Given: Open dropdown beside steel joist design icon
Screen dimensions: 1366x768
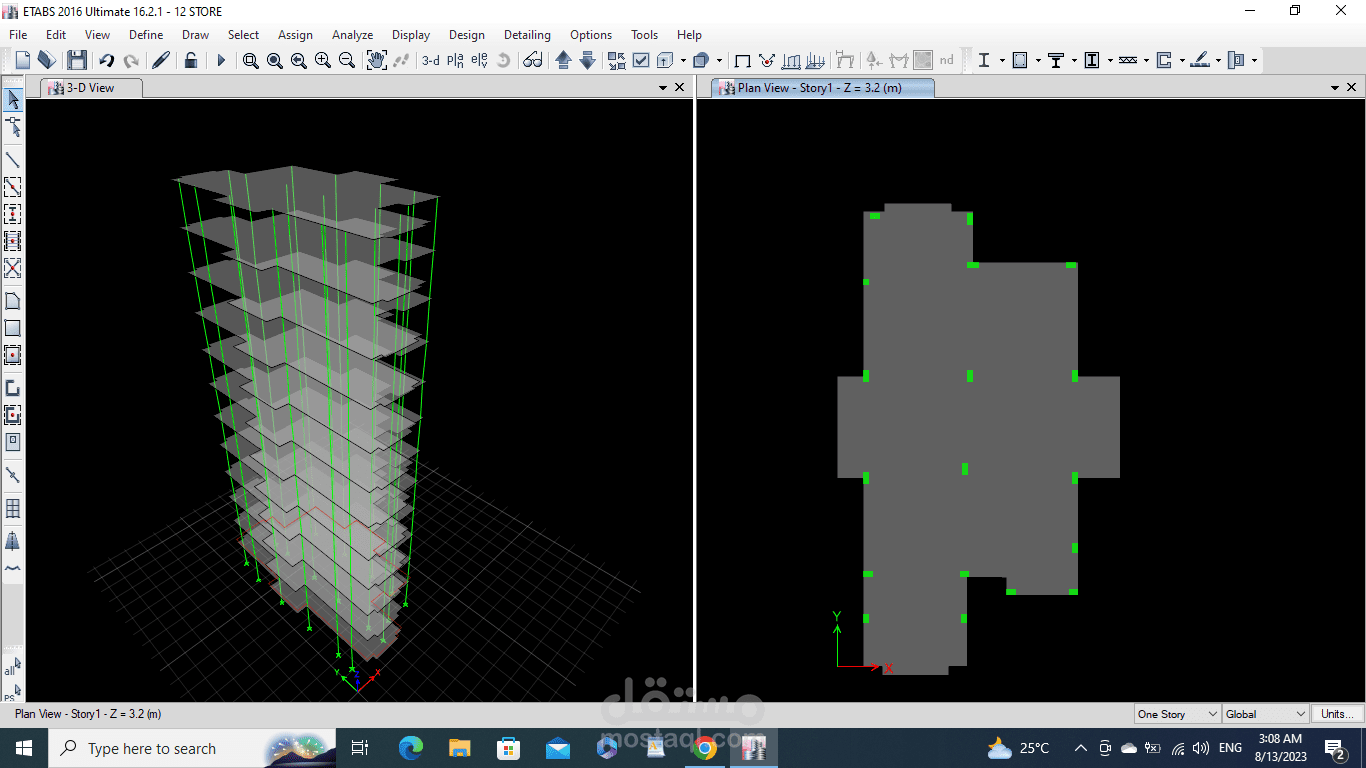Looking at the screenshot, I should pos(1146,60).
